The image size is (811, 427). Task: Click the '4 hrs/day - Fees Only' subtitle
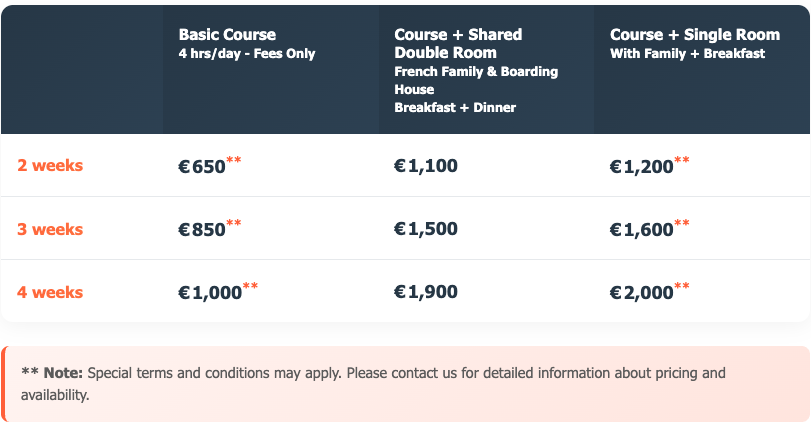coord(247,54)
